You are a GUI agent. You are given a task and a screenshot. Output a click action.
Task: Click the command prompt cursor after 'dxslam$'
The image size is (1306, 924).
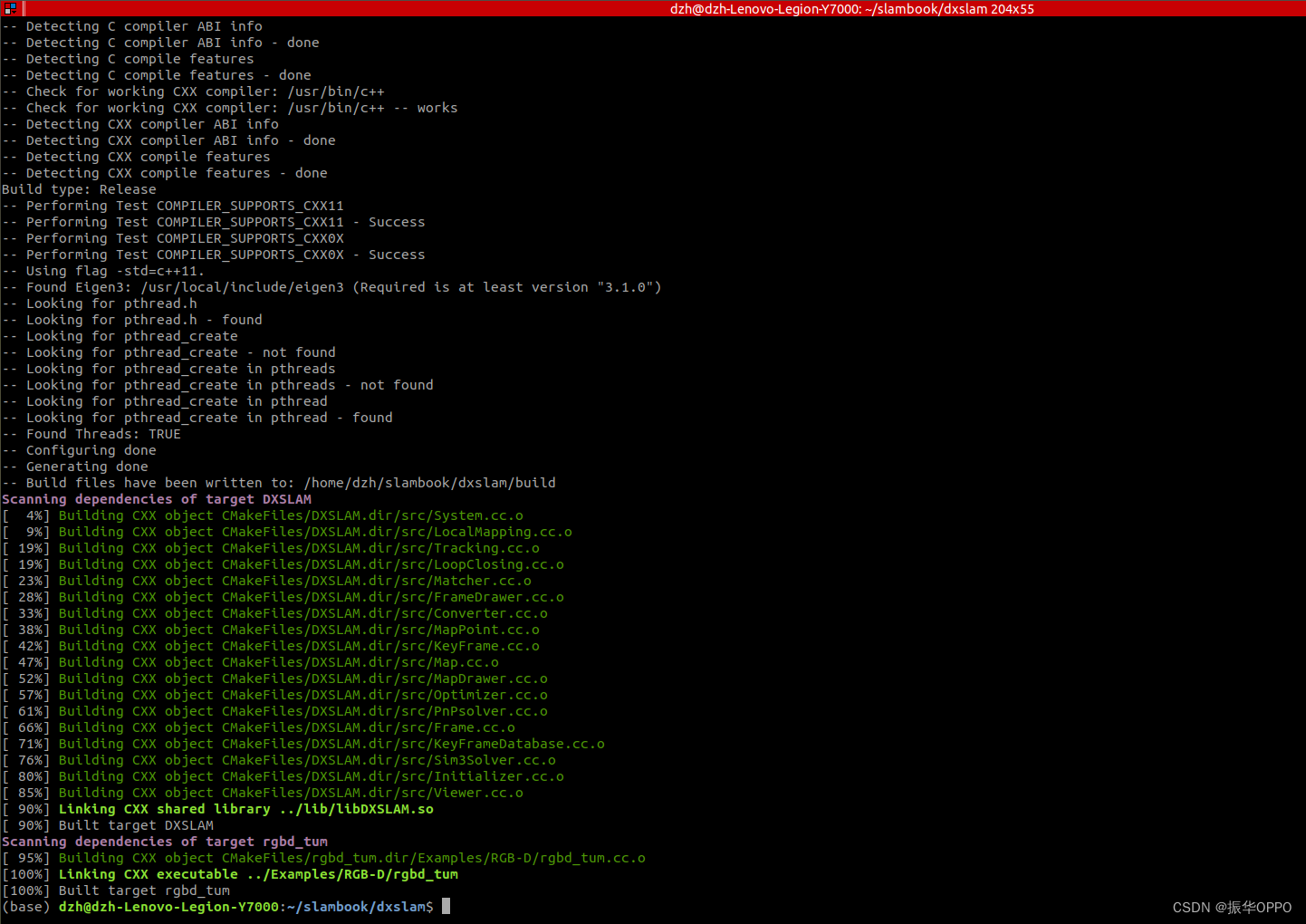tap(446, 906)
